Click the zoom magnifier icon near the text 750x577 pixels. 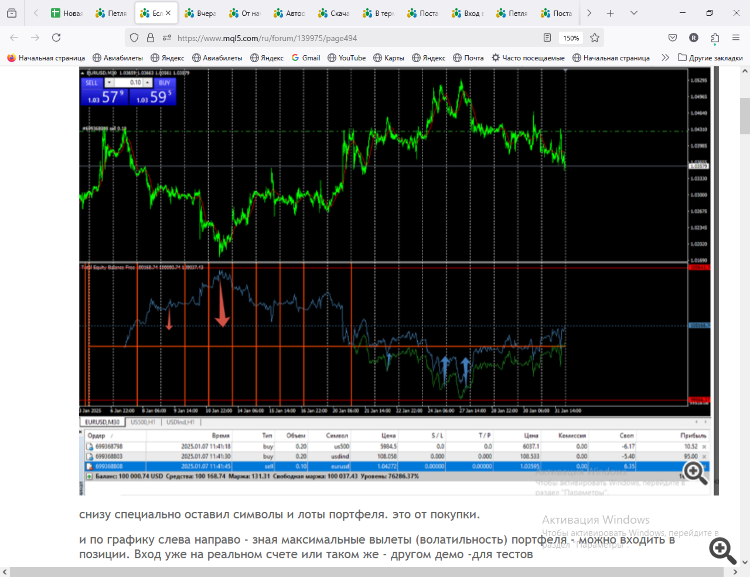pyautogui.click(x=722, y=551)
